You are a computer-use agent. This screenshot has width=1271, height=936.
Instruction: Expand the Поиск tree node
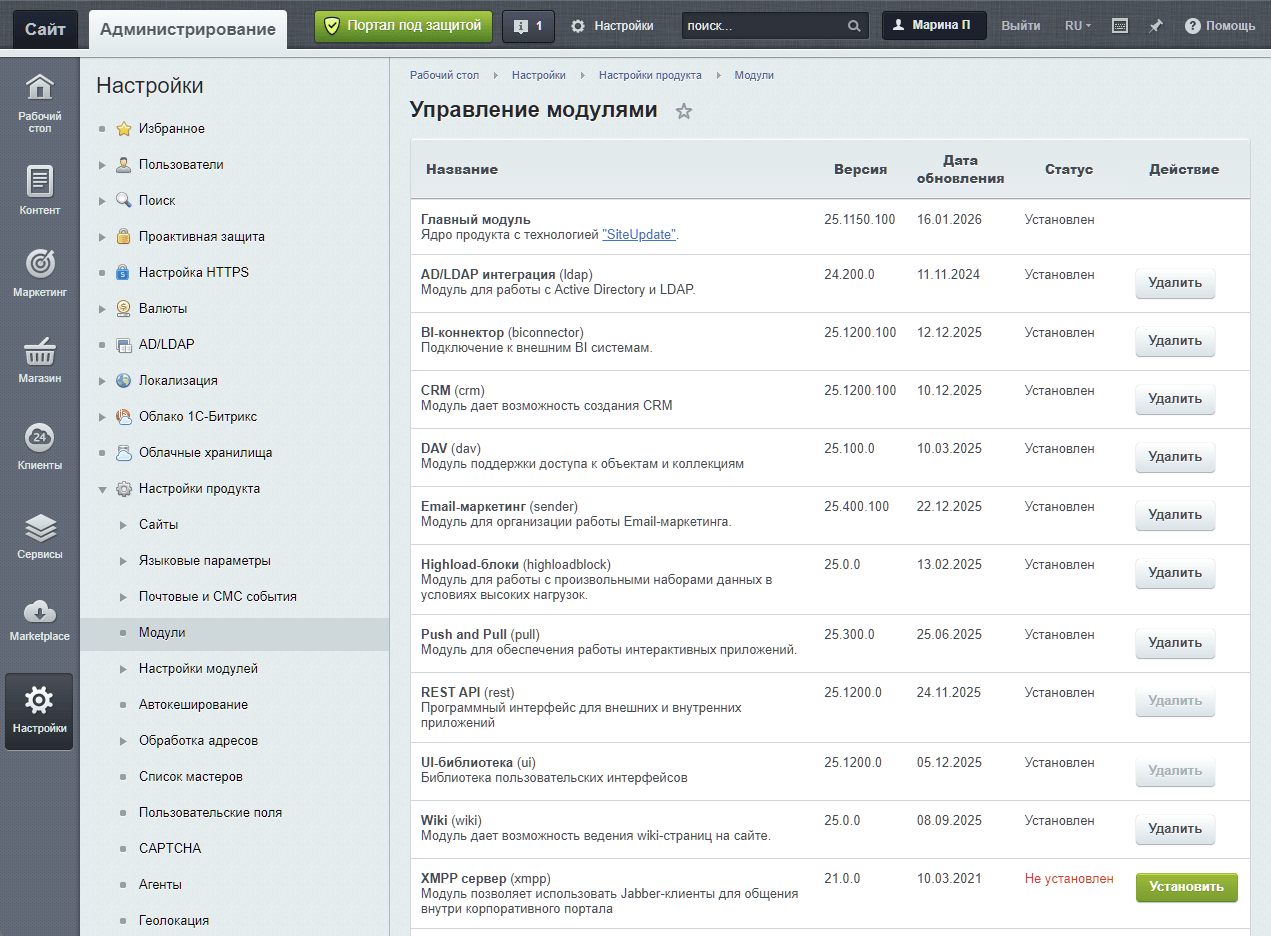(x=102, y=201)
